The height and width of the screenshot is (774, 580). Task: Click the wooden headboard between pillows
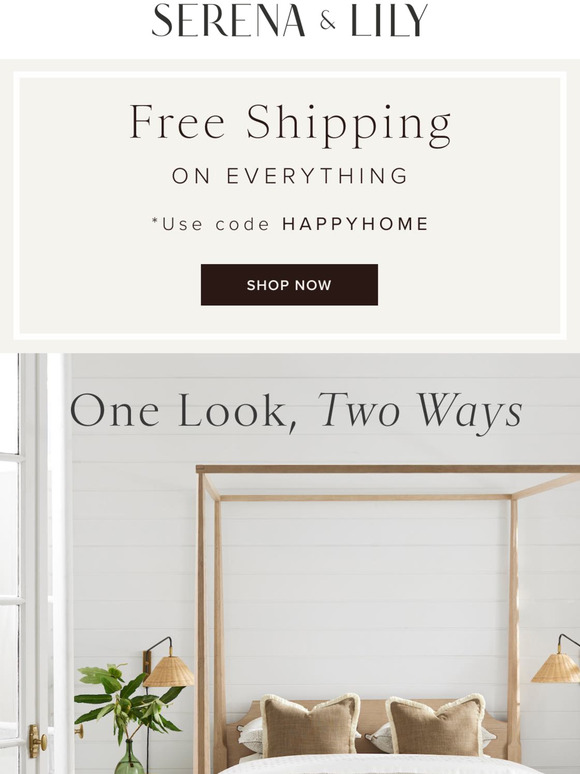pos(373,712)
